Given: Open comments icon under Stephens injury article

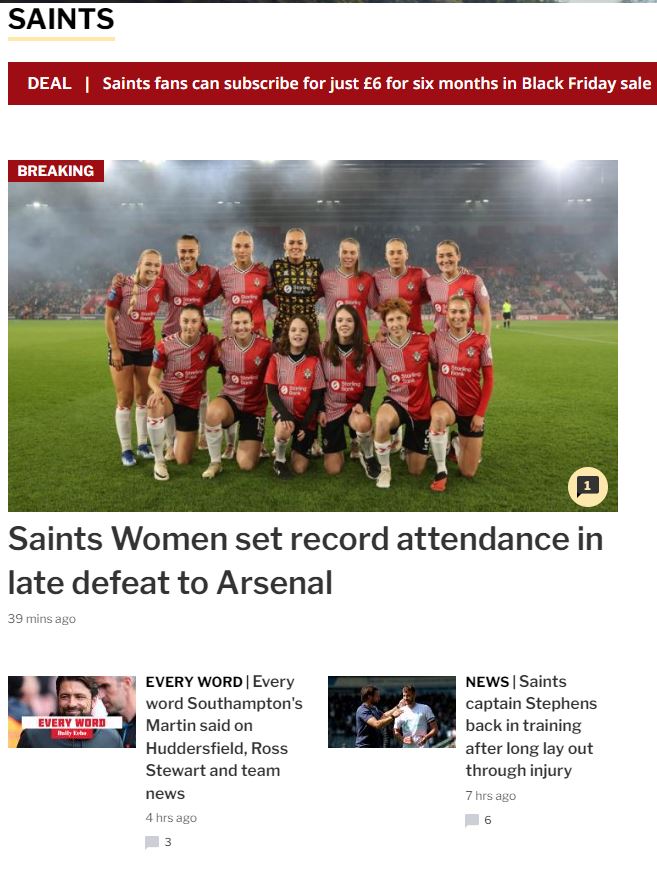Looking at the screenshot, I should 472,820.
